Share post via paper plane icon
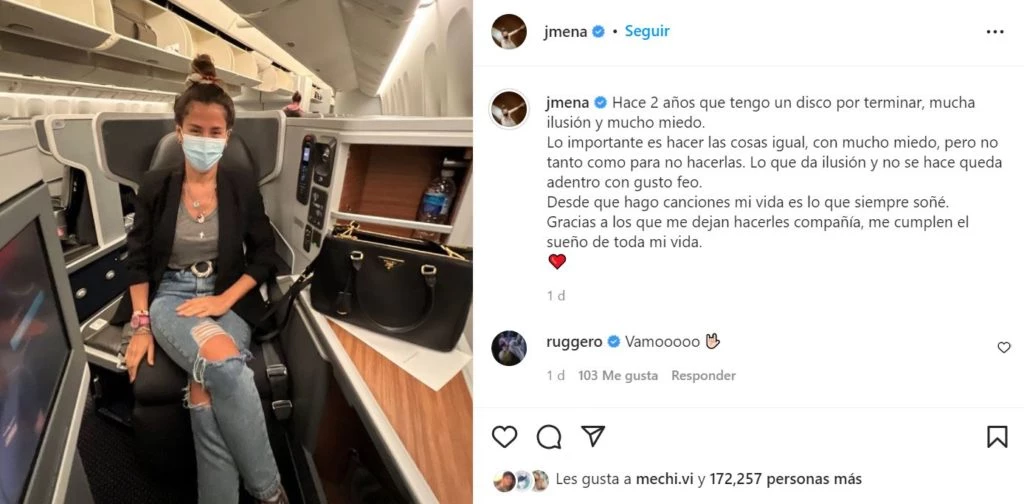This screenshot has width=1024, height=504. pos(593,435)
